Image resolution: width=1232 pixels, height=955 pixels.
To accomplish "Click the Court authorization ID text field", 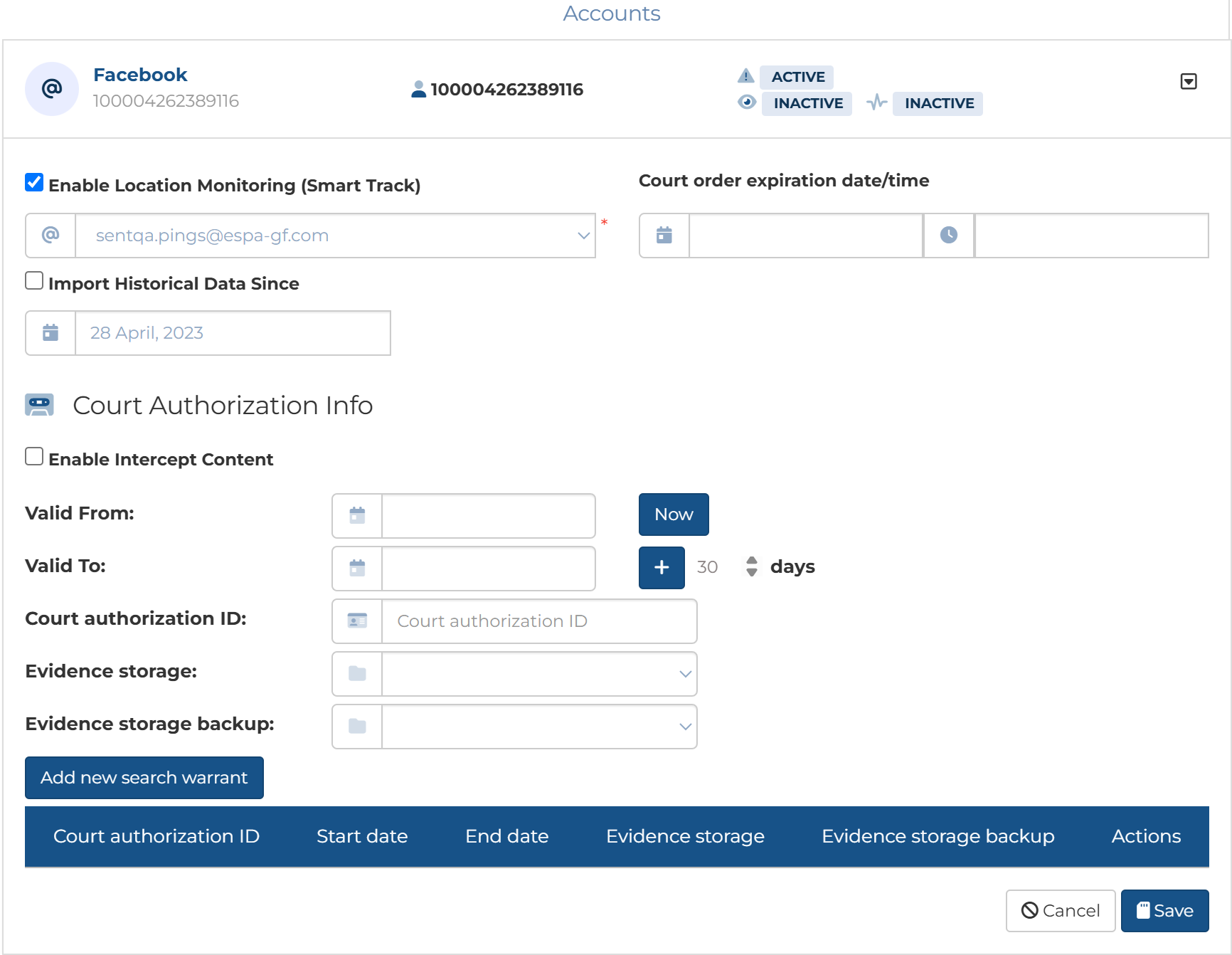I will [x=538, y=621].
